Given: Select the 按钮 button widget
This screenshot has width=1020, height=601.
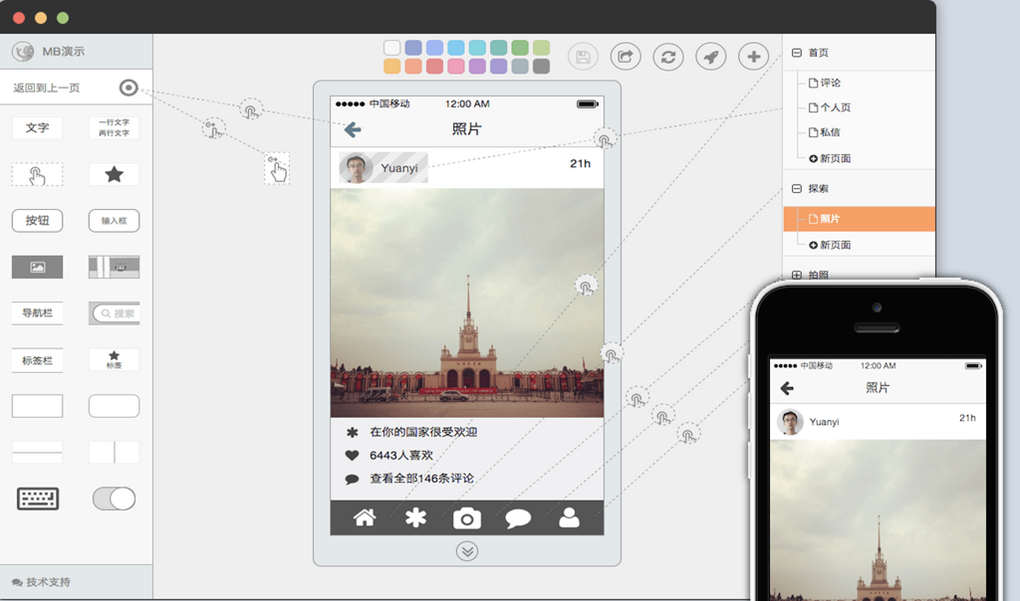Looking at the screenshot, I should [37, 220].
